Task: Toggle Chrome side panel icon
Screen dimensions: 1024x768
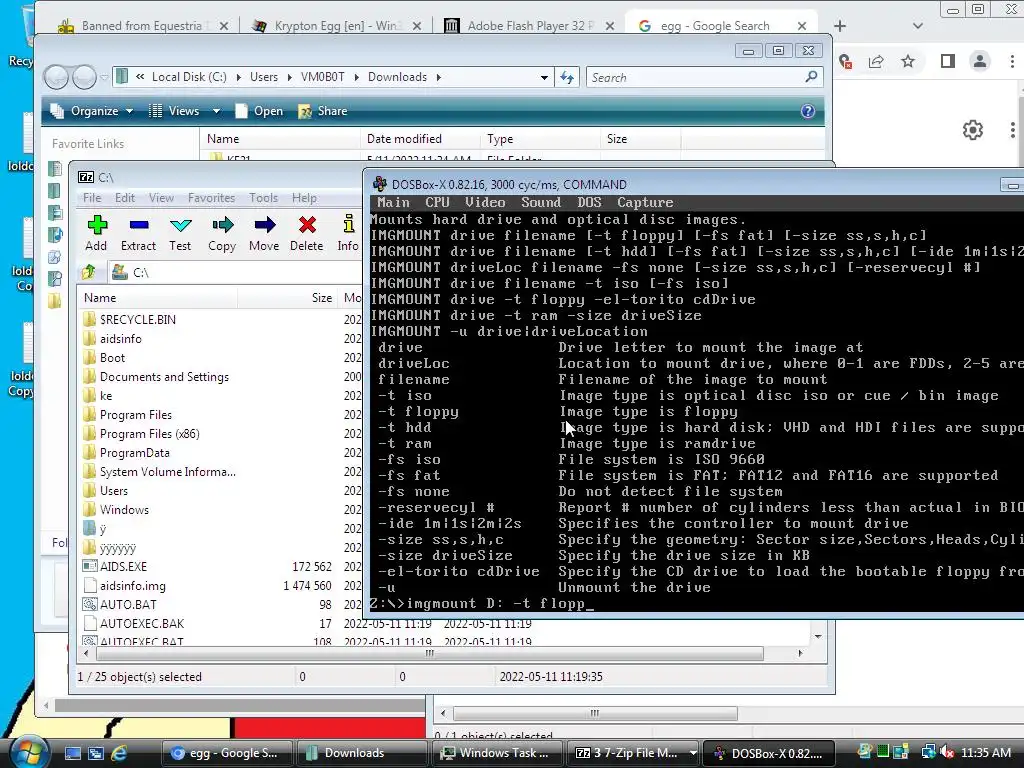Action: click(x=948, y=61)
